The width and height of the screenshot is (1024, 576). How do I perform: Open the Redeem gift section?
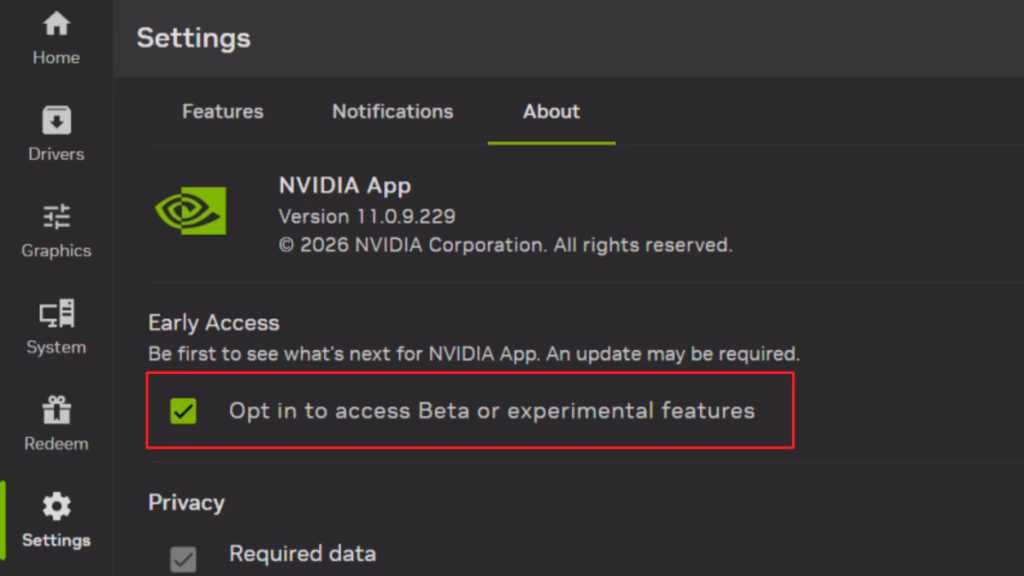click(x=56, y=424)
